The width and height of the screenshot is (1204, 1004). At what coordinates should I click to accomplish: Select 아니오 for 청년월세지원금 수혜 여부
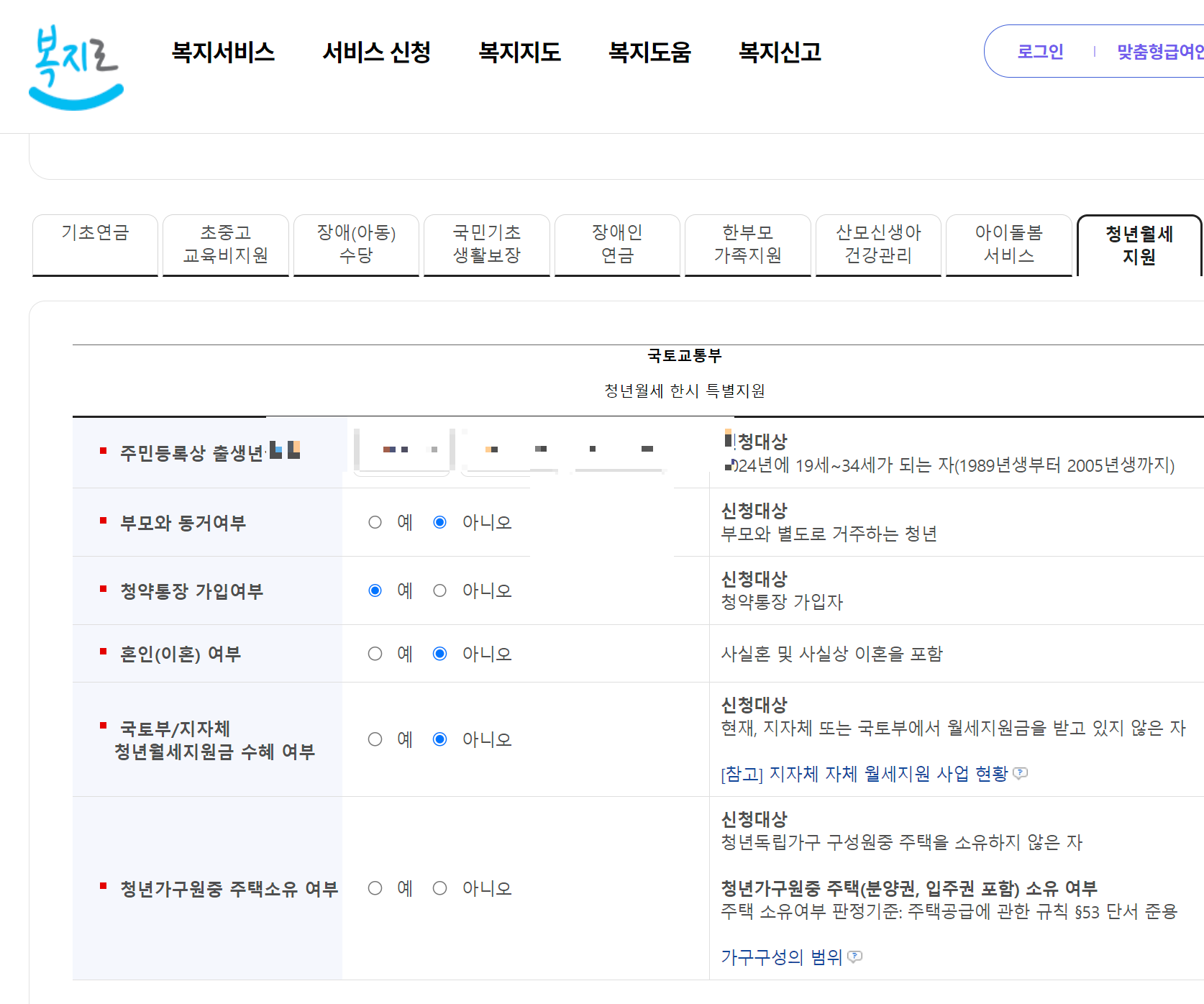pyautogui.click(x=439, y=739)
